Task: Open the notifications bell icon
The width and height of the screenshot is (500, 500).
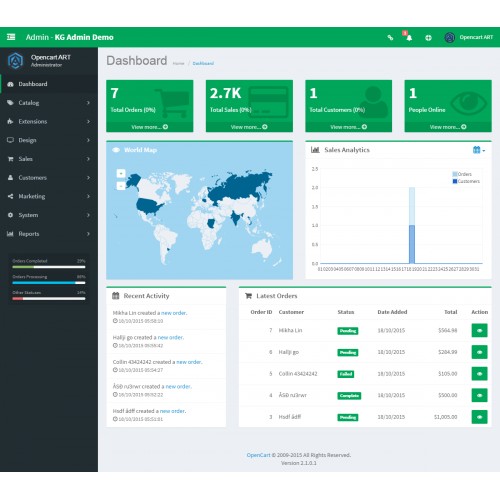Action: click(409, 38)
